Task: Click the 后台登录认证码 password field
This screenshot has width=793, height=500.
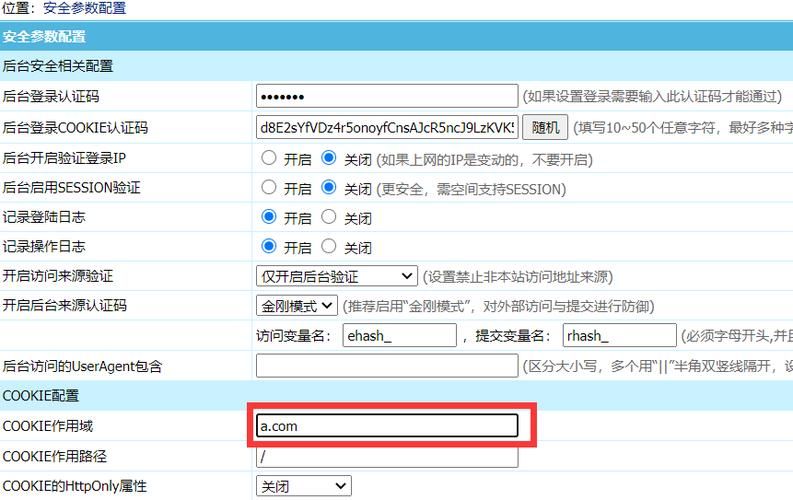Action: click(387, 96)
